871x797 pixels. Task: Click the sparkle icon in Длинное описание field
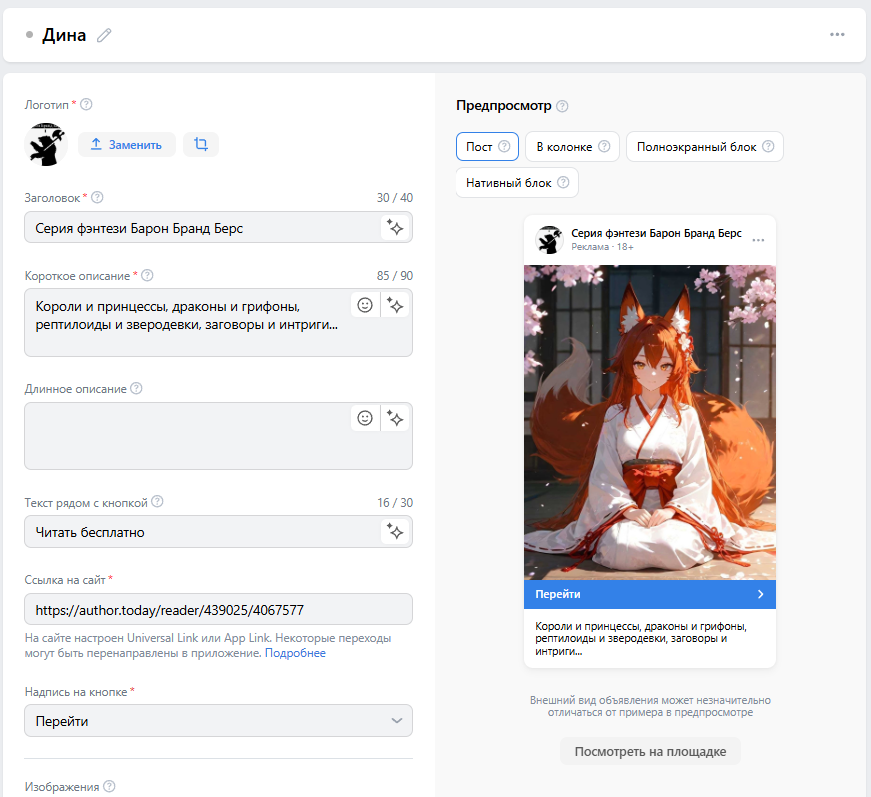(396, 418)
